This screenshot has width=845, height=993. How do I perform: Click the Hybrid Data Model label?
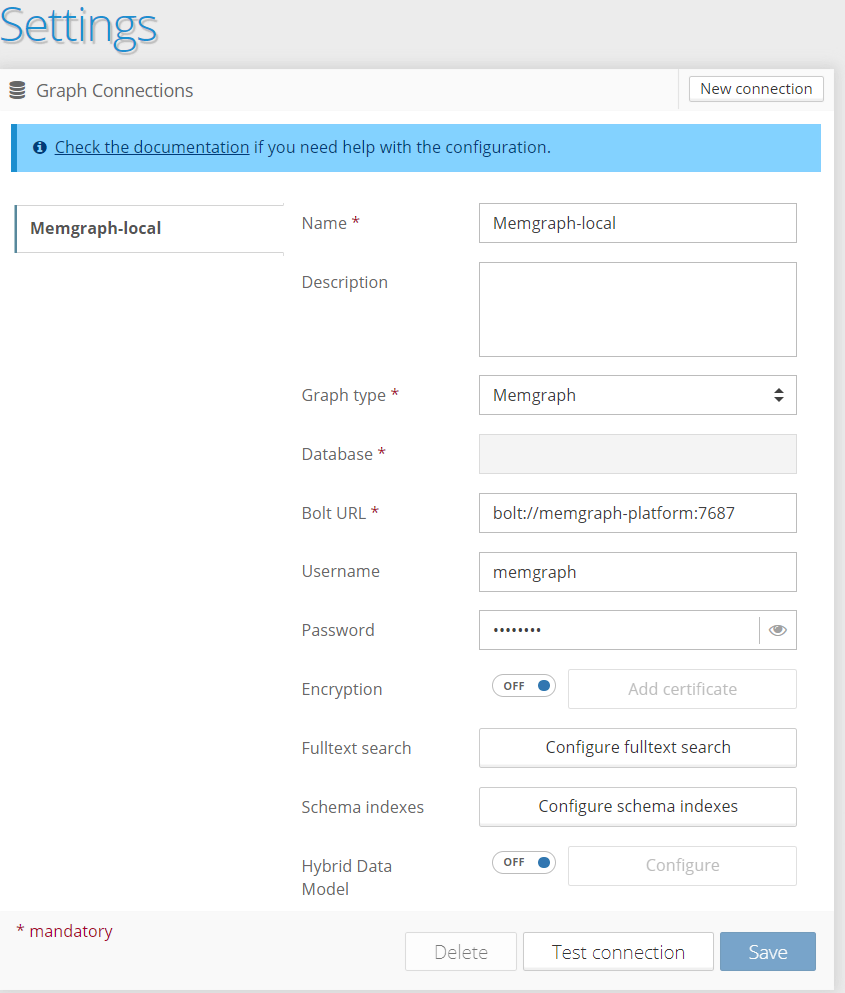pos(346,877)
